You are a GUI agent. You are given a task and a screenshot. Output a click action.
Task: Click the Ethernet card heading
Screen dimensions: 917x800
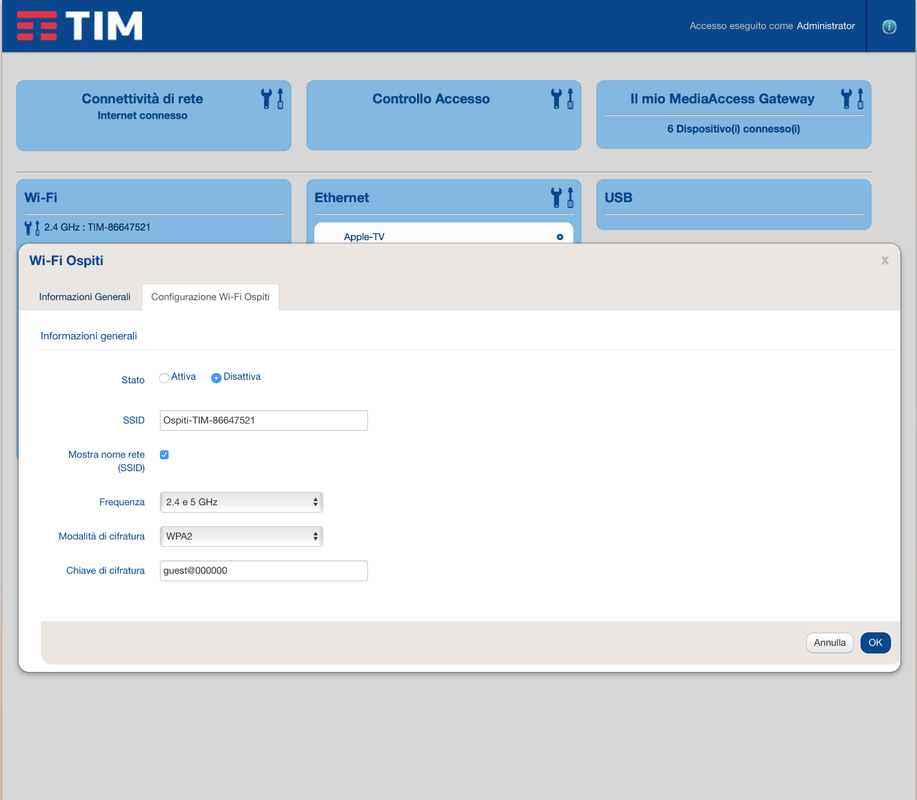(x=342, y=198)
